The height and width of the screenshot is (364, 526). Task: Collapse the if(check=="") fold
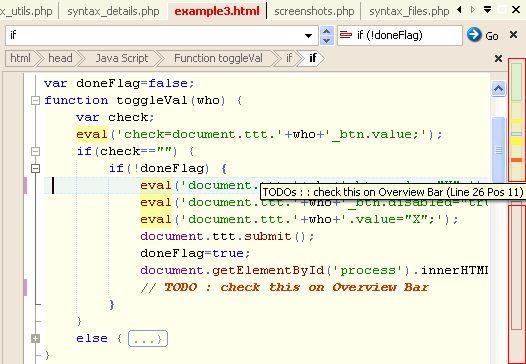click(x=35, y=151)
